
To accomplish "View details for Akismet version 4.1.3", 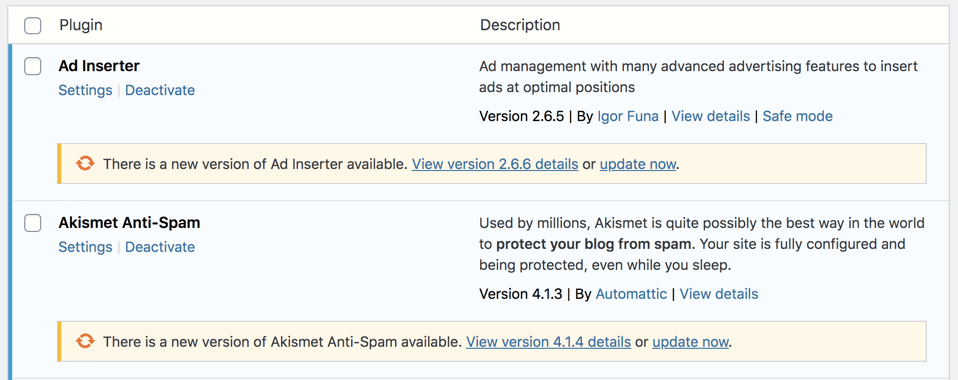I will (719, 294).
